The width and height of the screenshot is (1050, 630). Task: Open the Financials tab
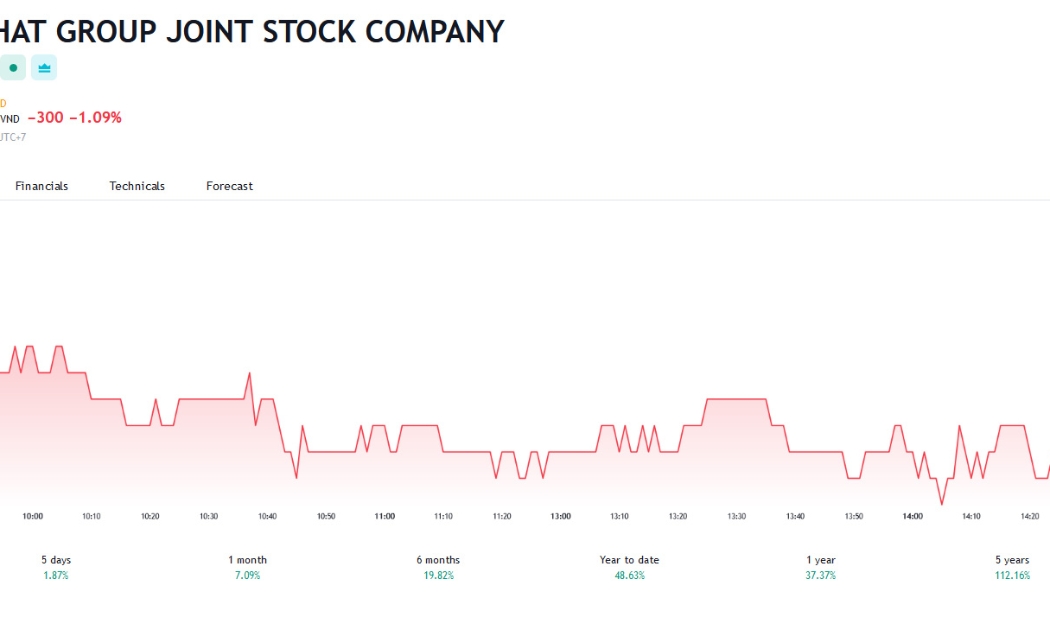pyautogui.click(x=42, y=186)
